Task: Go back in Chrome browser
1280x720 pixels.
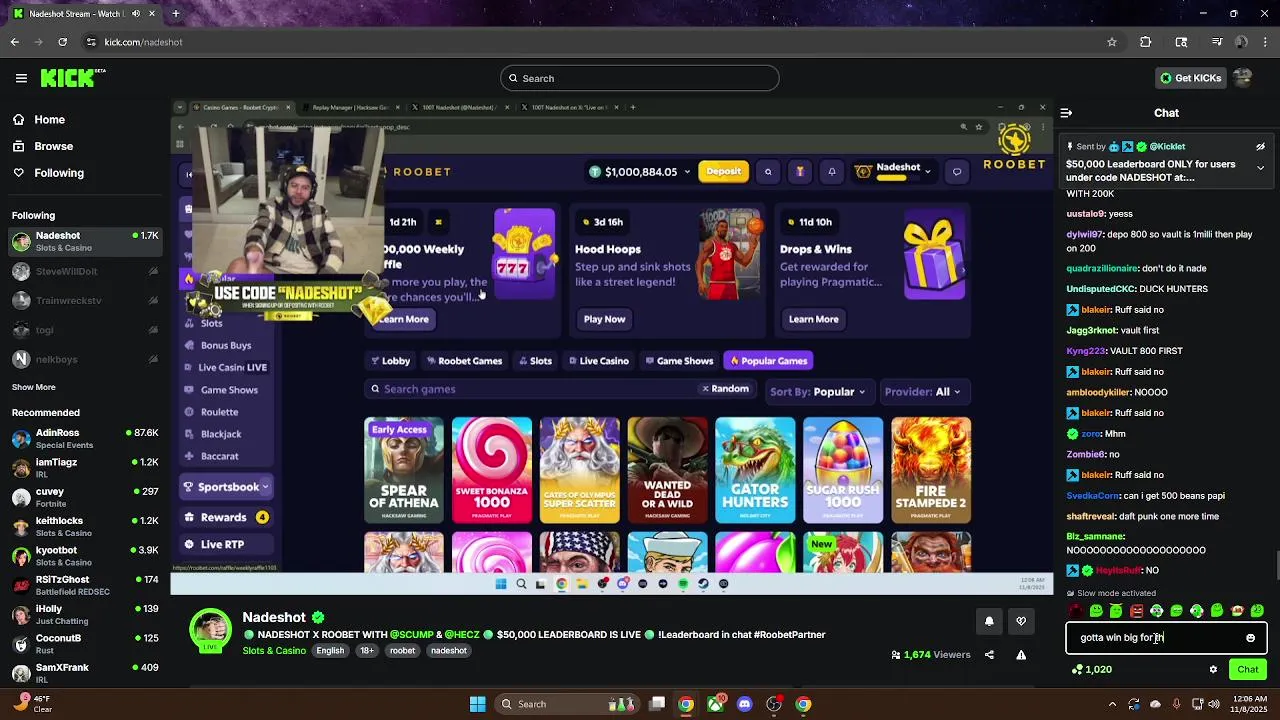Action: pyautogui.click(x=15, y=42)
